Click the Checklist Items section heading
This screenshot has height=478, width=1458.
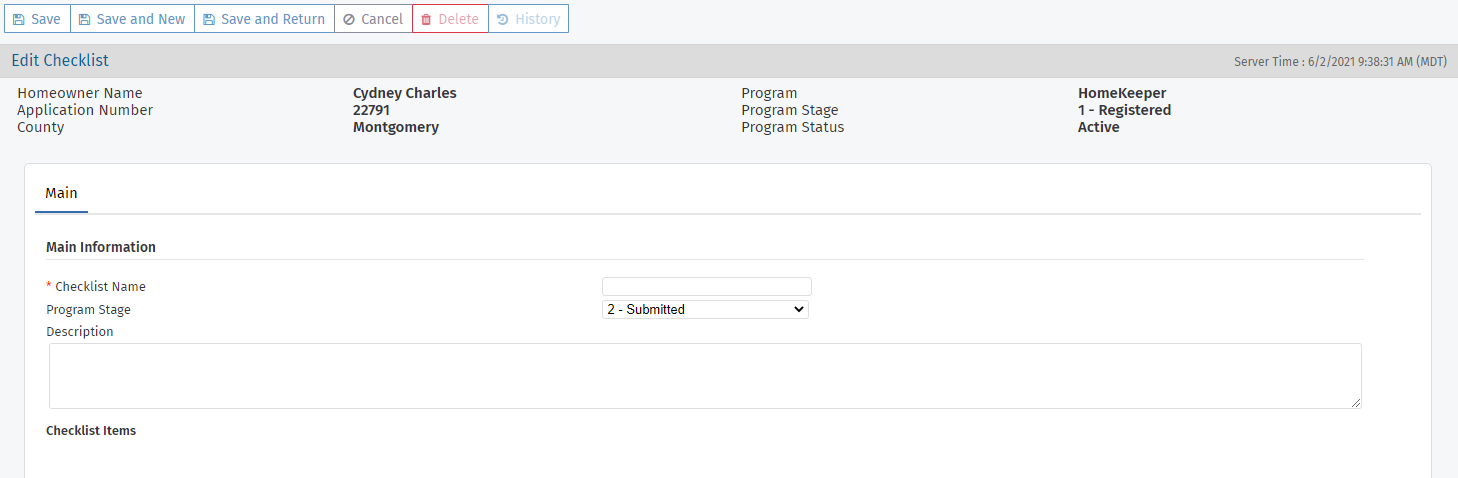pos(91,431)
